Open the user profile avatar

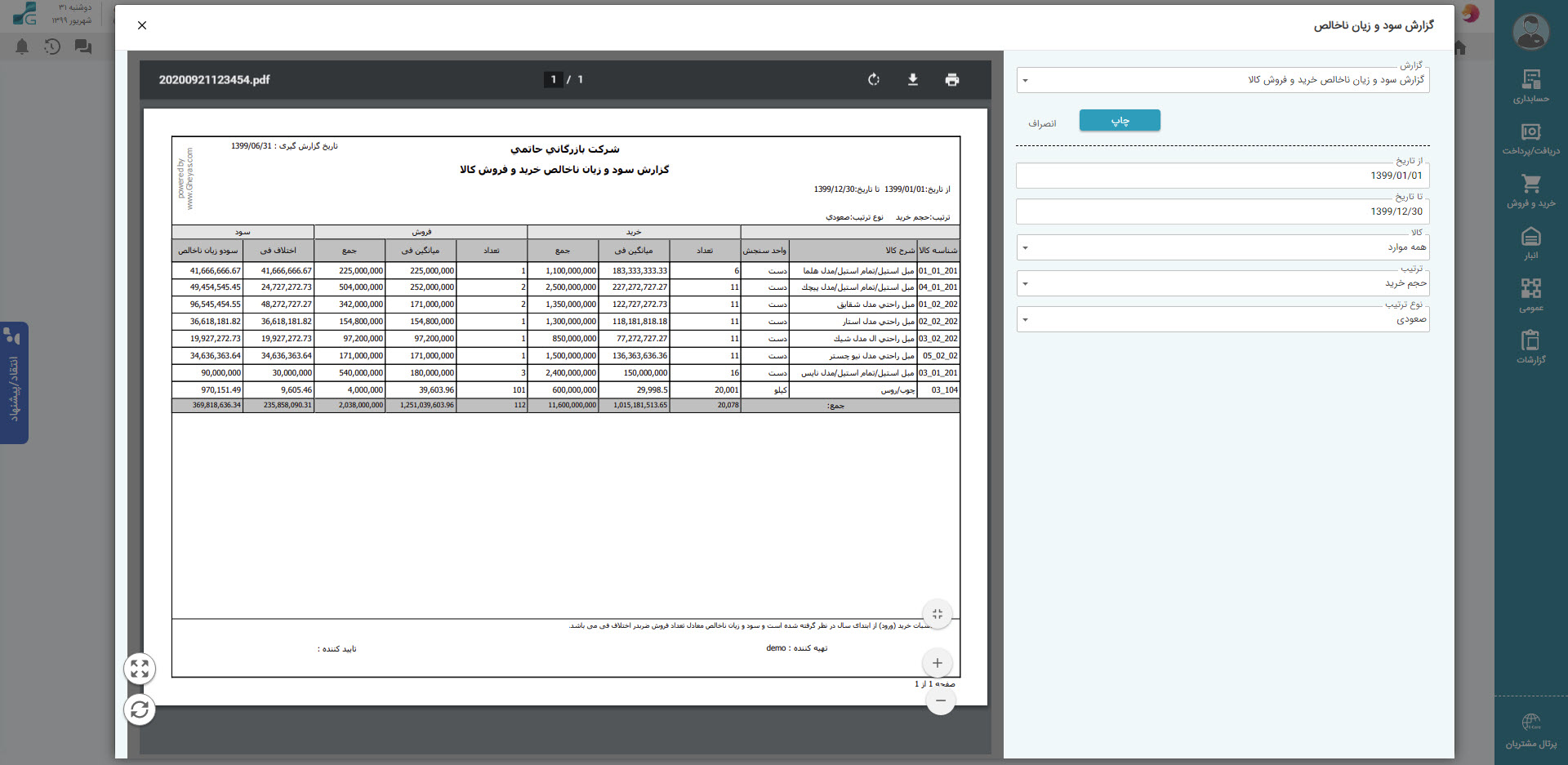(x=1531, y=33)
